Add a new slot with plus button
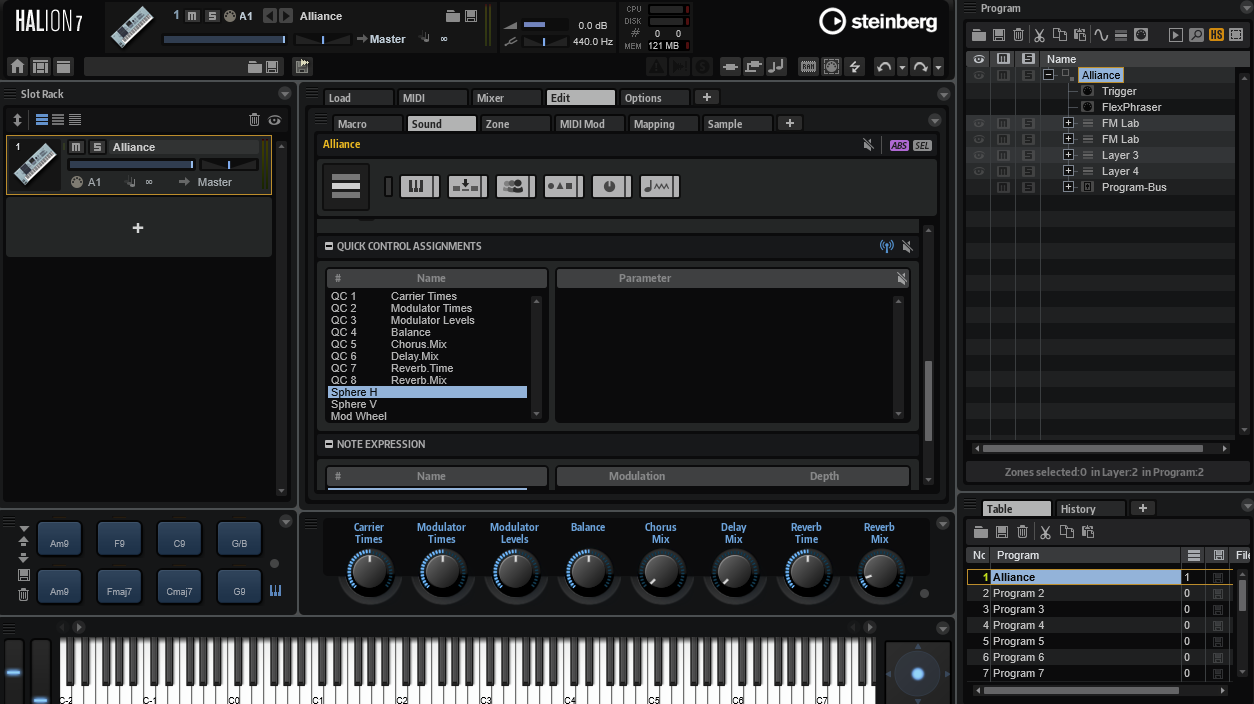 [x=138, y=228]
